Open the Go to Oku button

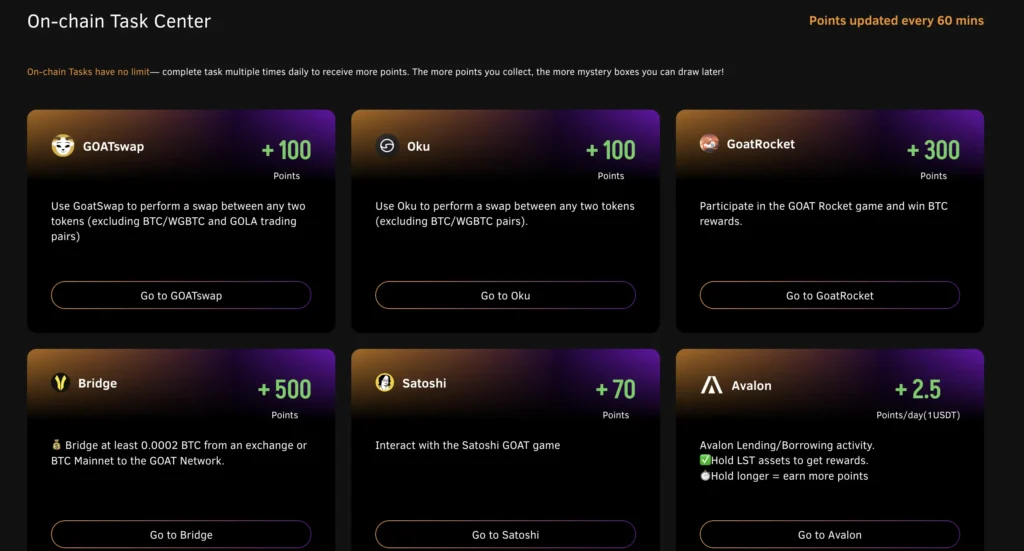505,295
